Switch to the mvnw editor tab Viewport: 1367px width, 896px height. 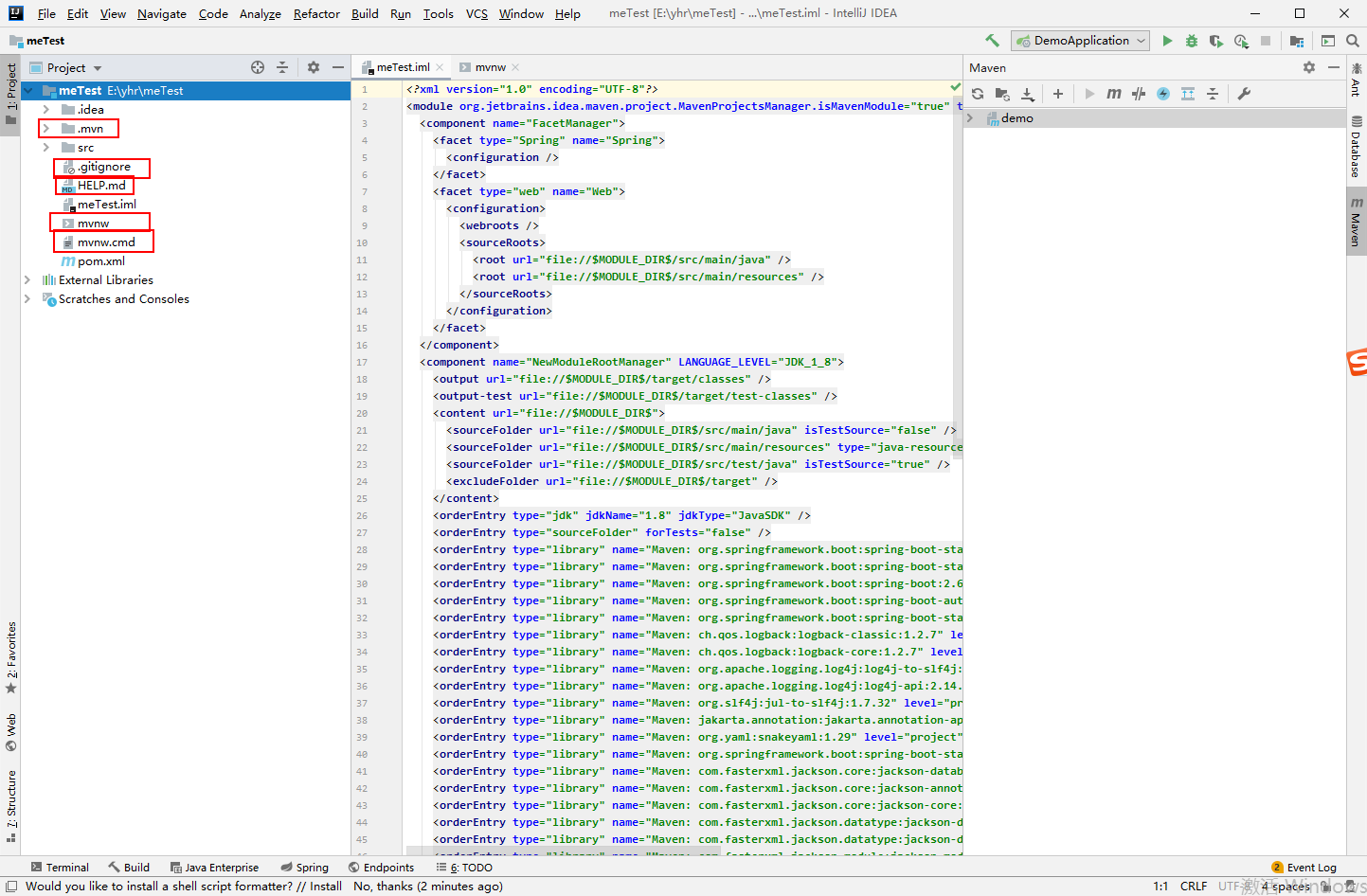pyautogui.click(x=490, y=67)
